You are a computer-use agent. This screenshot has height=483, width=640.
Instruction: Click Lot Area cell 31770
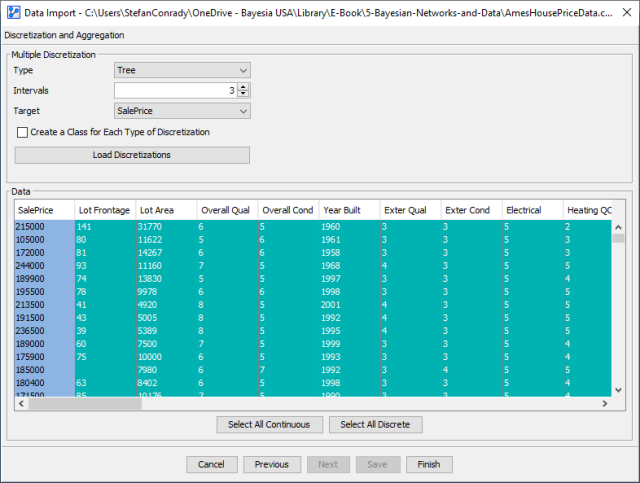coord(167,227)
